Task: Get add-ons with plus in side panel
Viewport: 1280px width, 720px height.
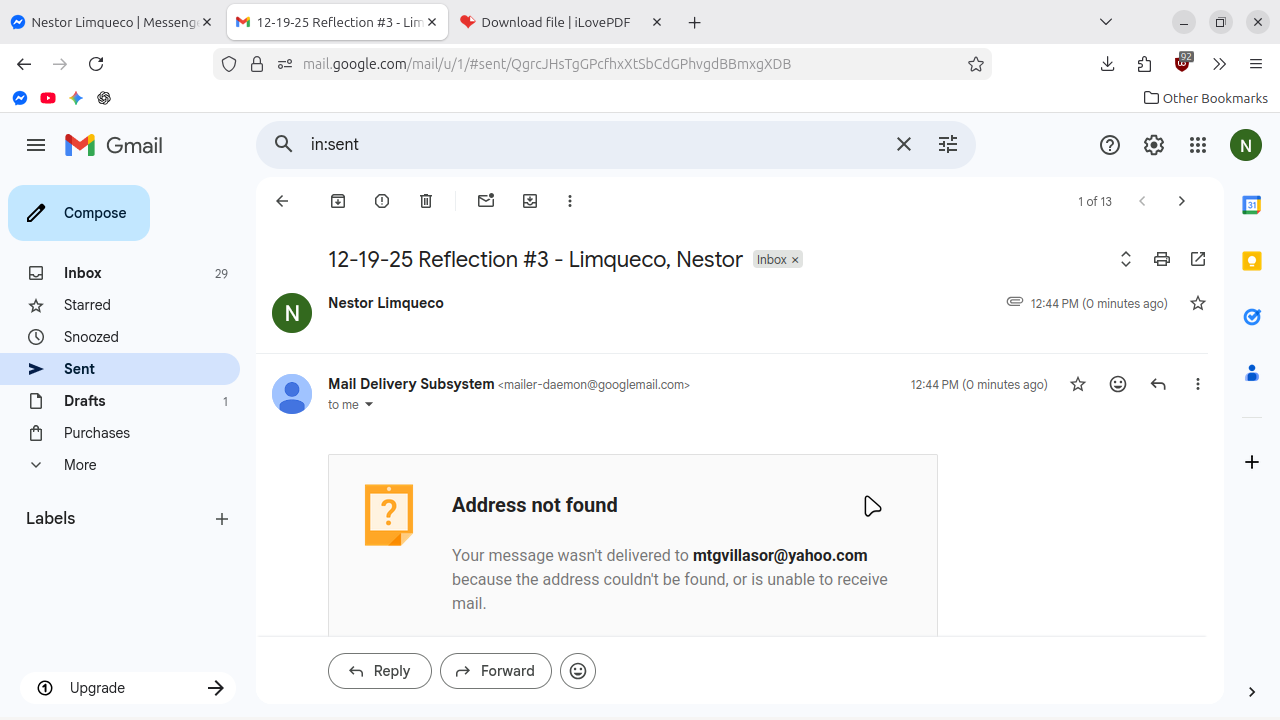Action: pyautogui.click(x=1251, y=462)
